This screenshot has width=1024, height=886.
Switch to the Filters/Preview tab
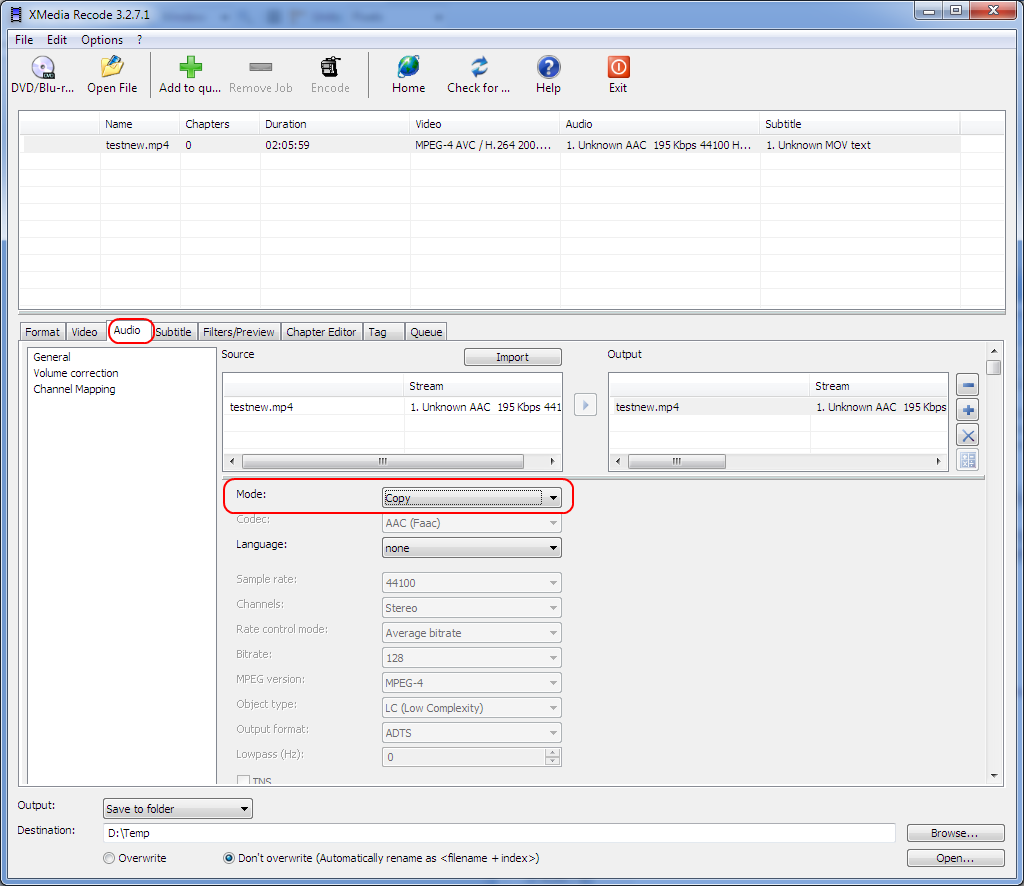click(238, 332)
